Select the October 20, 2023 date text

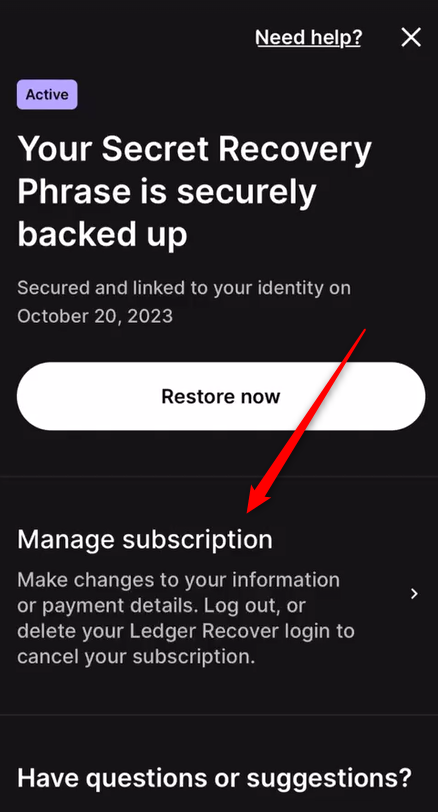(x=95, y=316)
